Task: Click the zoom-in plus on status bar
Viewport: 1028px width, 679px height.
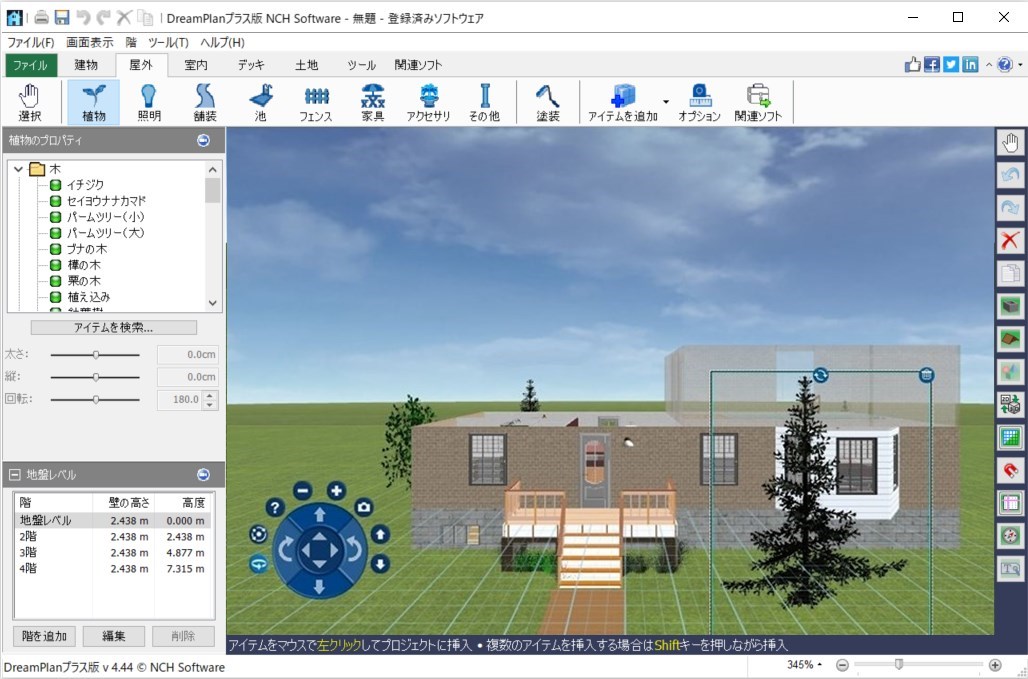Action: click(995, 665)
